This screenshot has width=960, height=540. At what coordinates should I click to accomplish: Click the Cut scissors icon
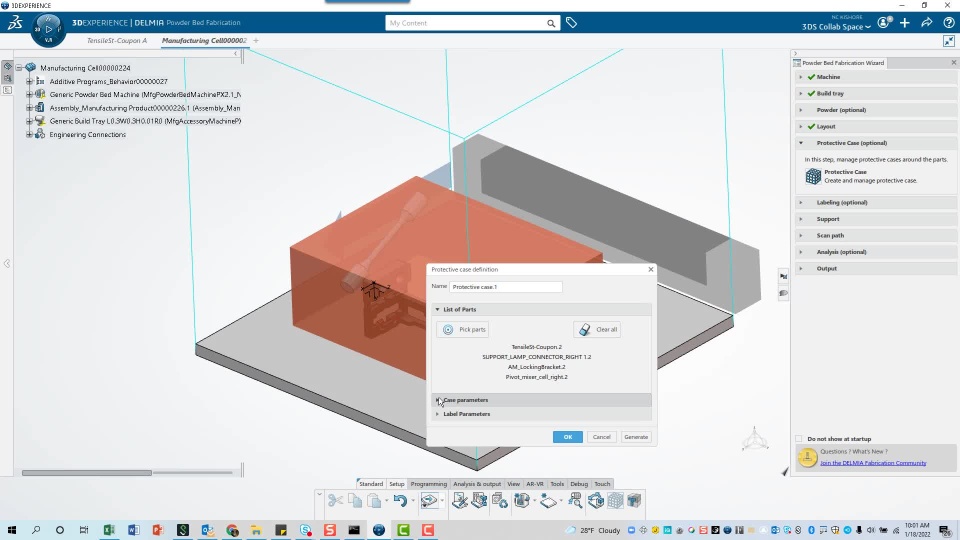335,501
